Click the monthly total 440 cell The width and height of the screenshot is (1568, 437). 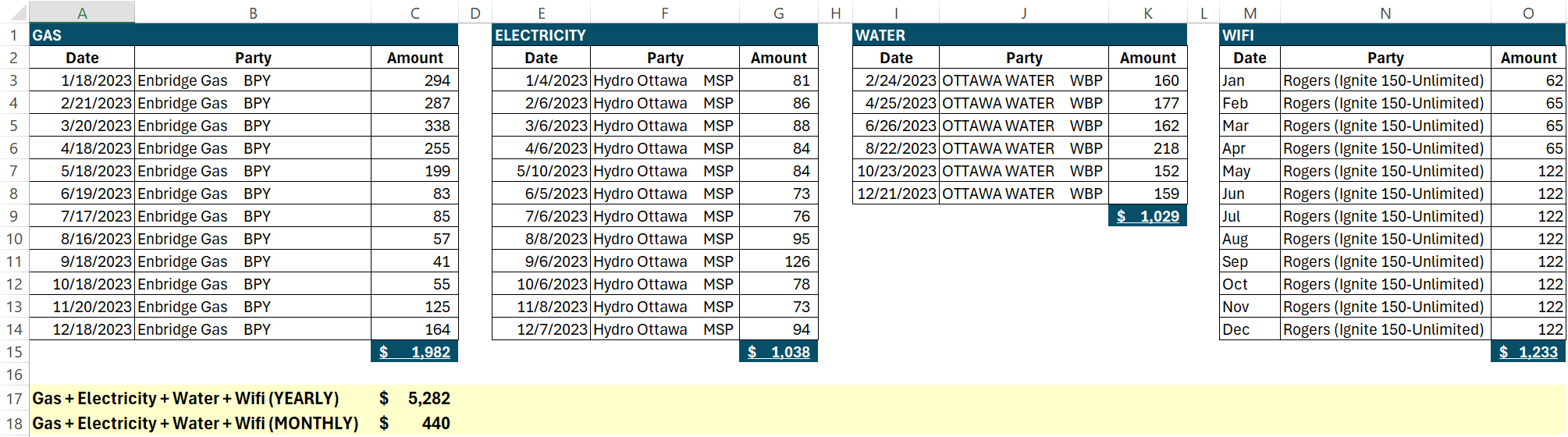(414, 424)
